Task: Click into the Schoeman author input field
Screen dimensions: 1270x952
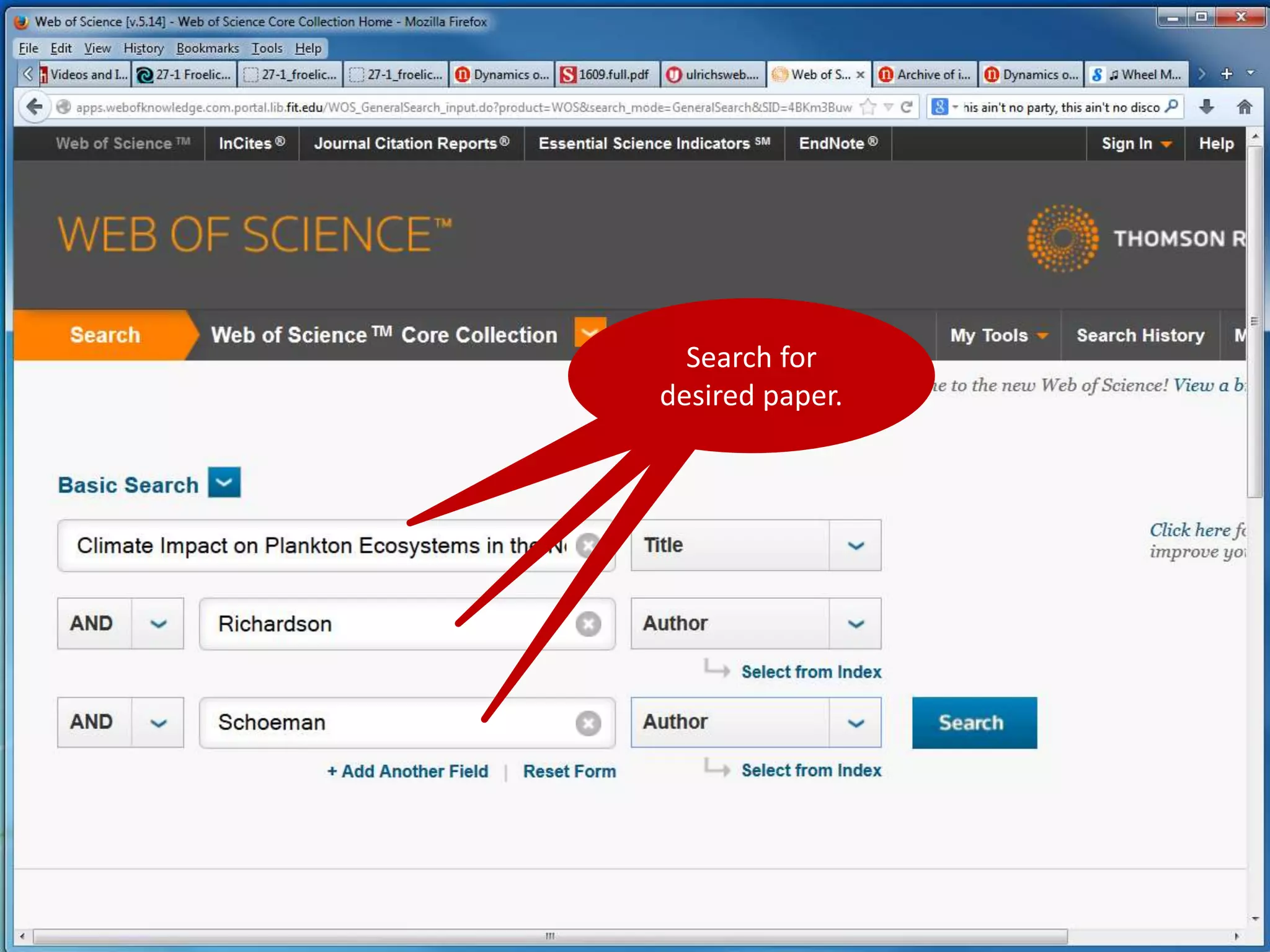Action: pos(407,723)
